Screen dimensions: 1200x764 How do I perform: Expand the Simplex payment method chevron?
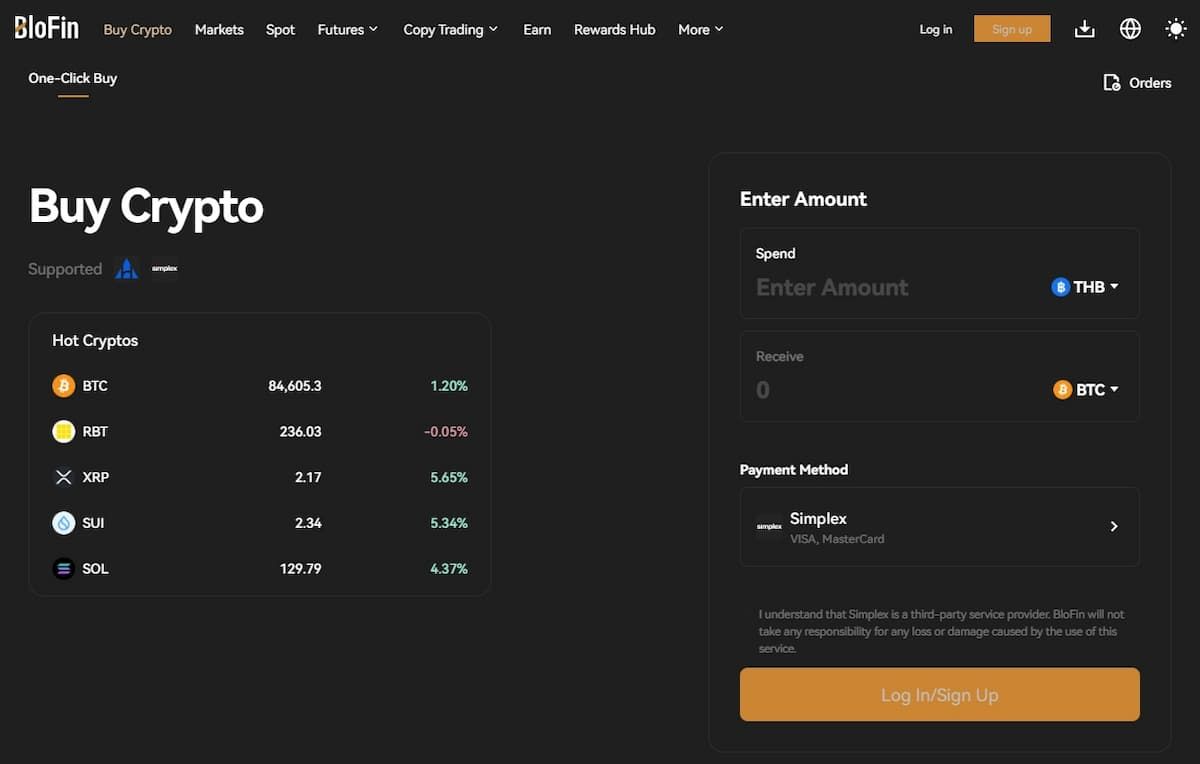click(x=1114, y=526)
